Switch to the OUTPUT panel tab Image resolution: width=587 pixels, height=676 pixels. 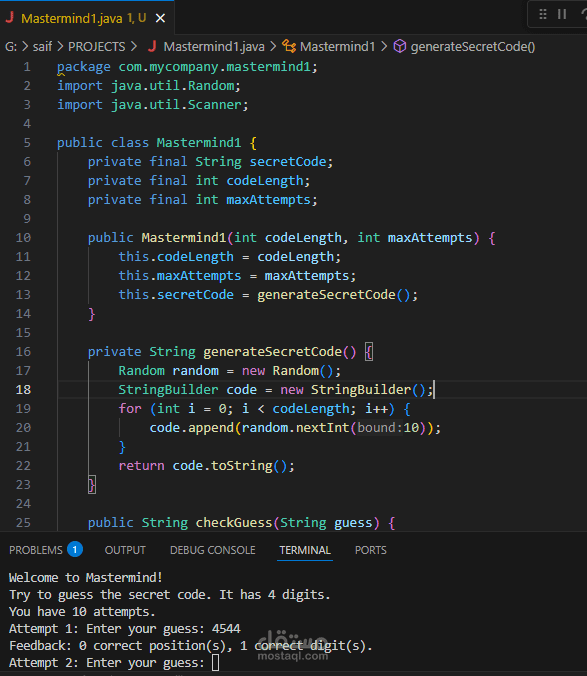(x=125, y=550)
